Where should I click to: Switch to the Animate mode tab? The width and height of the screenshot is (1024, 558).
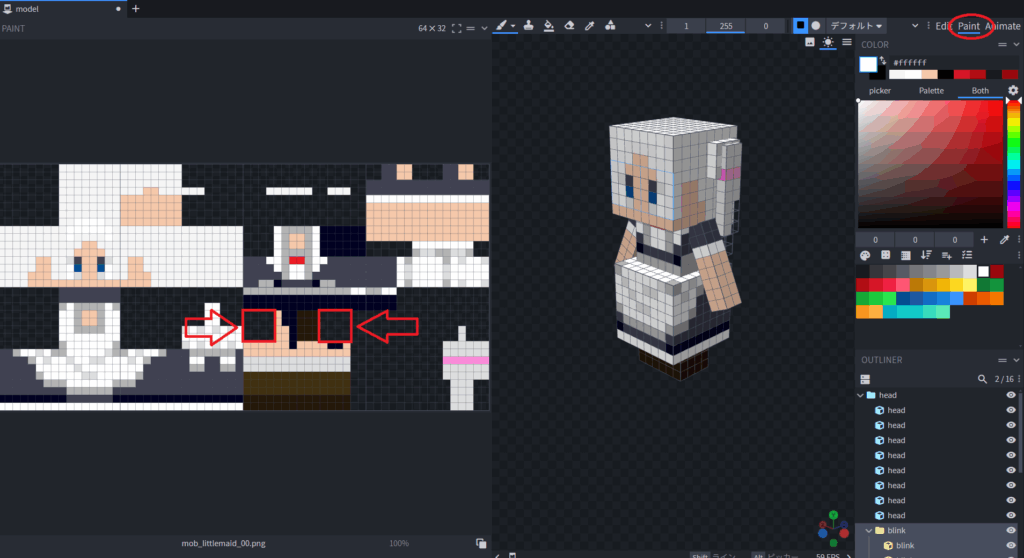point(1004,26)
